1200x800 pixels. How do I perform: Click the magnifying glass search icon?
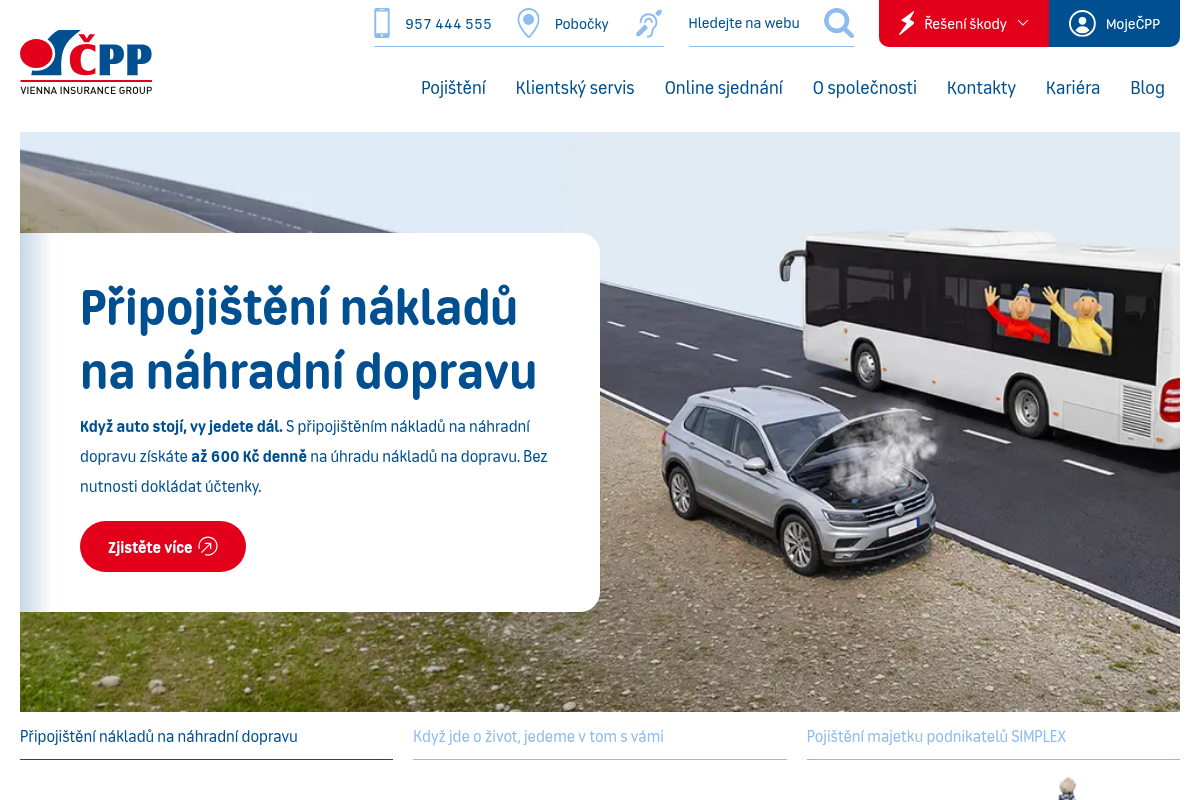pos(839,23)
